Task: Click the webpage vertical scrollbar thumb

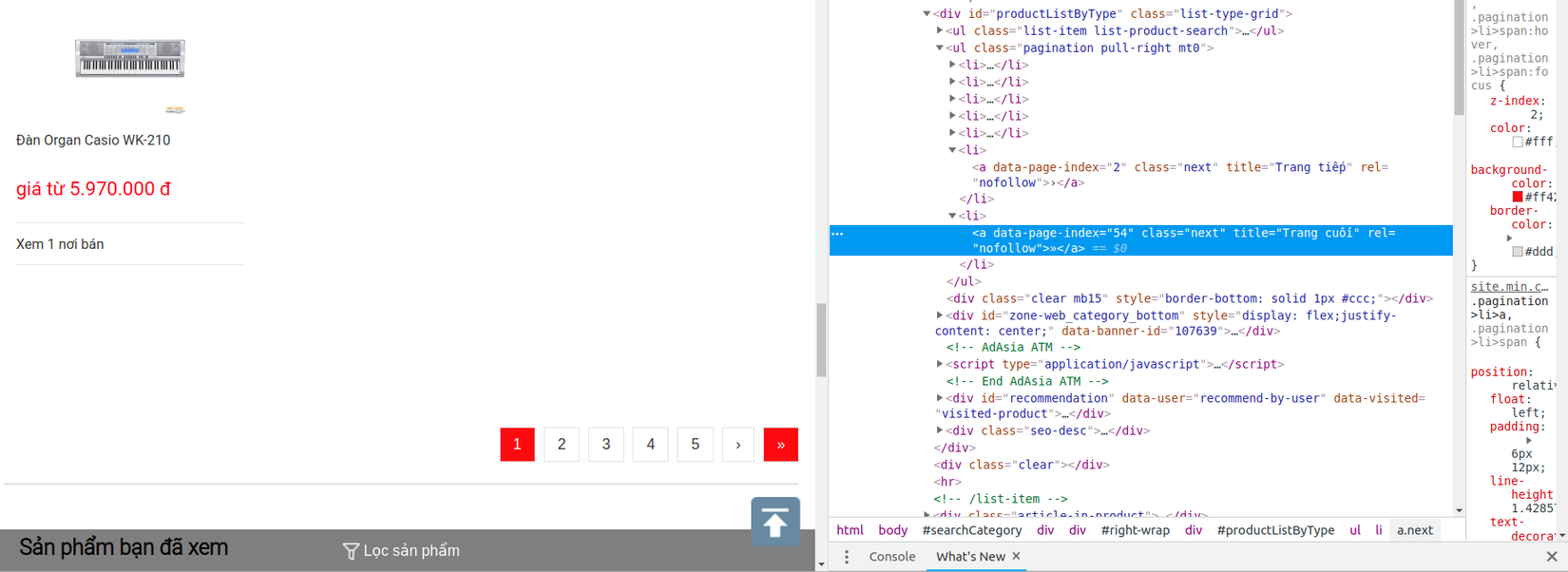Action: pos(821,340)
